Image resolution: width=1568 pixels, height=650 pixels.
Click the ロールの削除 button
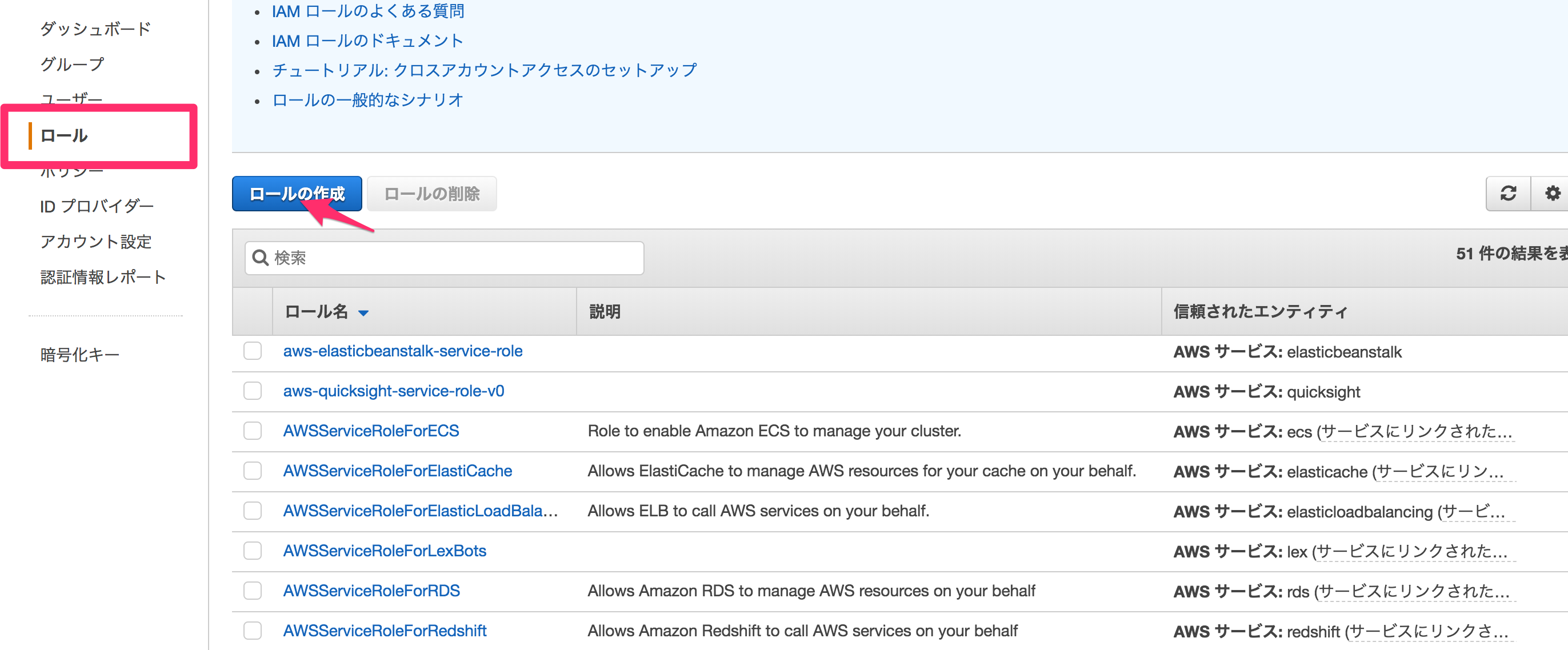pyautogui.click(x=431, y=193)
